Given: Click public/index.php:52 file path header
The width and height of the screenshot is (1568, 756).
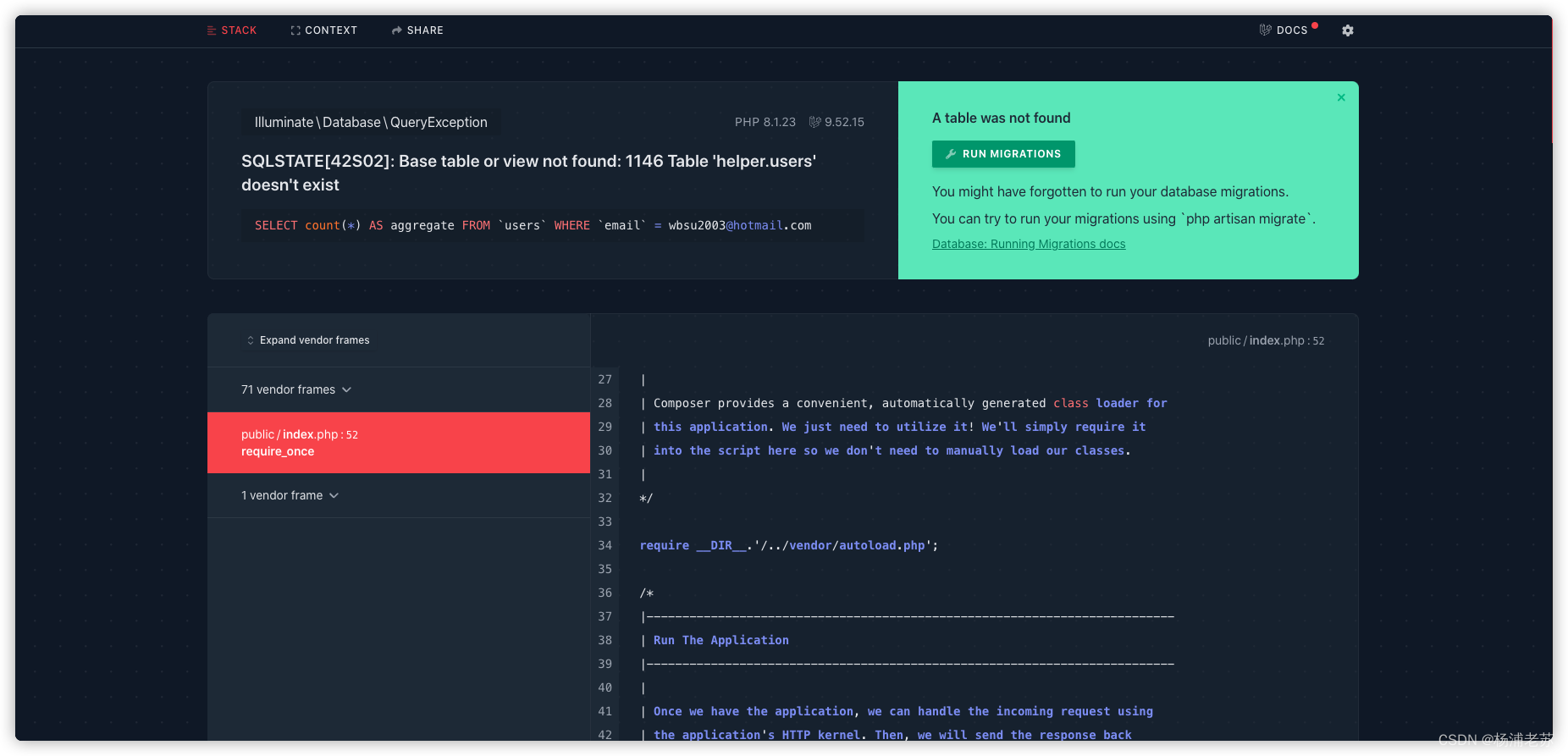Looking at the screenshot, I should click(1266, 340).
